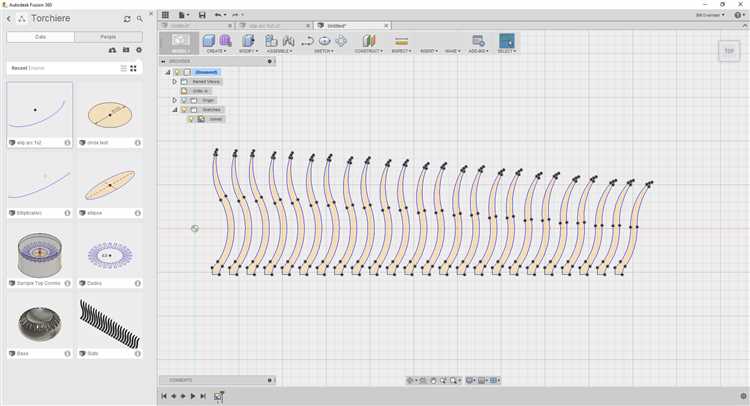Open the Insert dropdown menu

[x=429, y=51]
